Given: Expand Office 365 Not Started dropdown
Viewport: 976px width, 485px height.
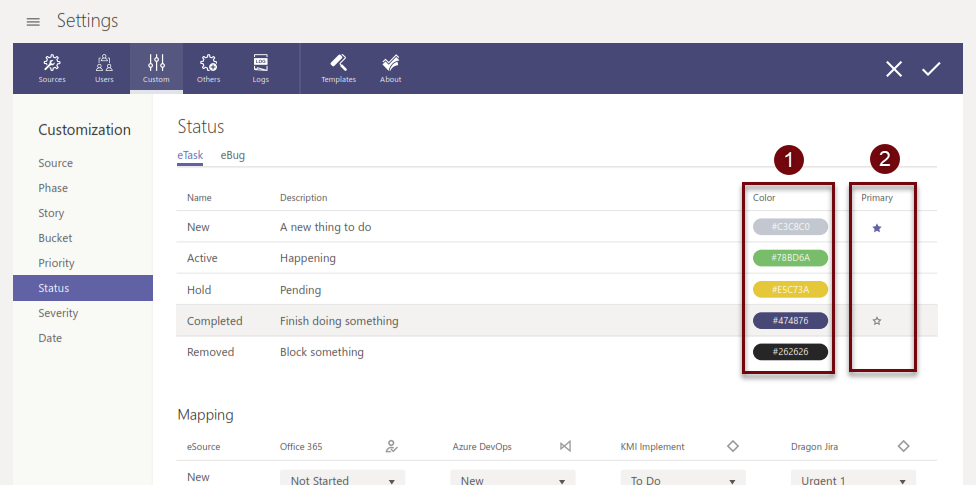Looking at the screenshot, I should click(342, 480).
